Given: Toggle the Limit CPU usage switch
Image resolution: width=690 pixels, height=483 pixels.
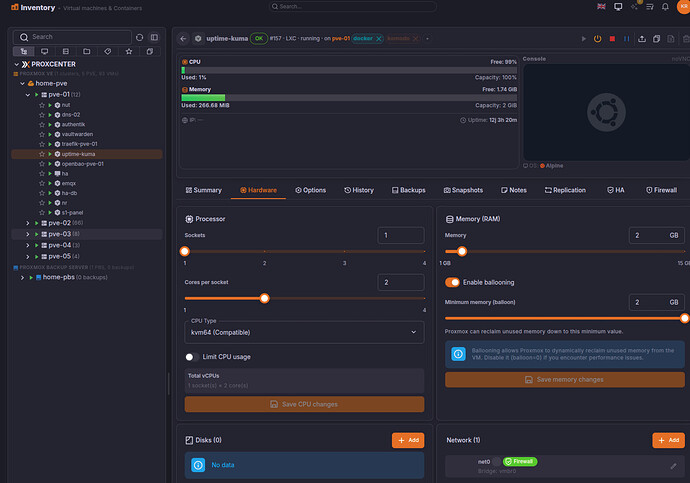Looking at the screenshot, I should click(x=192, y=356).
